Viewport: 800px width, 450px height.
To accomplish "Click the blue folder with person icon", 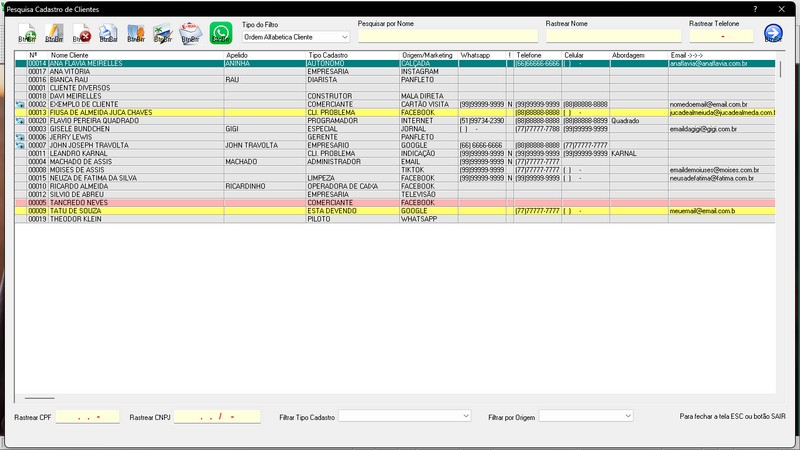I will pos(136,33).
